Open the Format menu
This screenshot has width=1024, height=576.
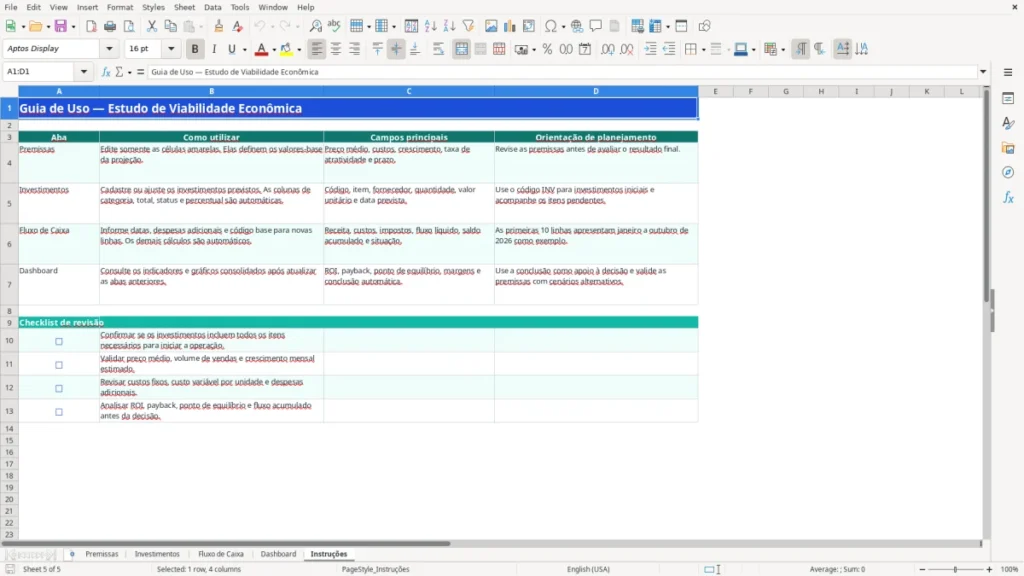(x=120, y=7)
